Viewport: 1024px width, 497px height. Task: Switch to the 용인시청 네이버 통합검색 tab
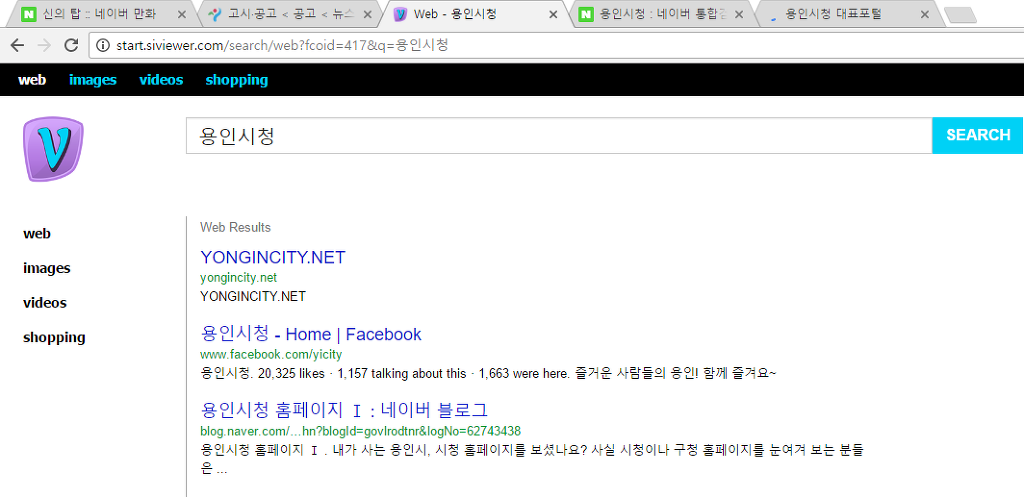pos(663,14)
